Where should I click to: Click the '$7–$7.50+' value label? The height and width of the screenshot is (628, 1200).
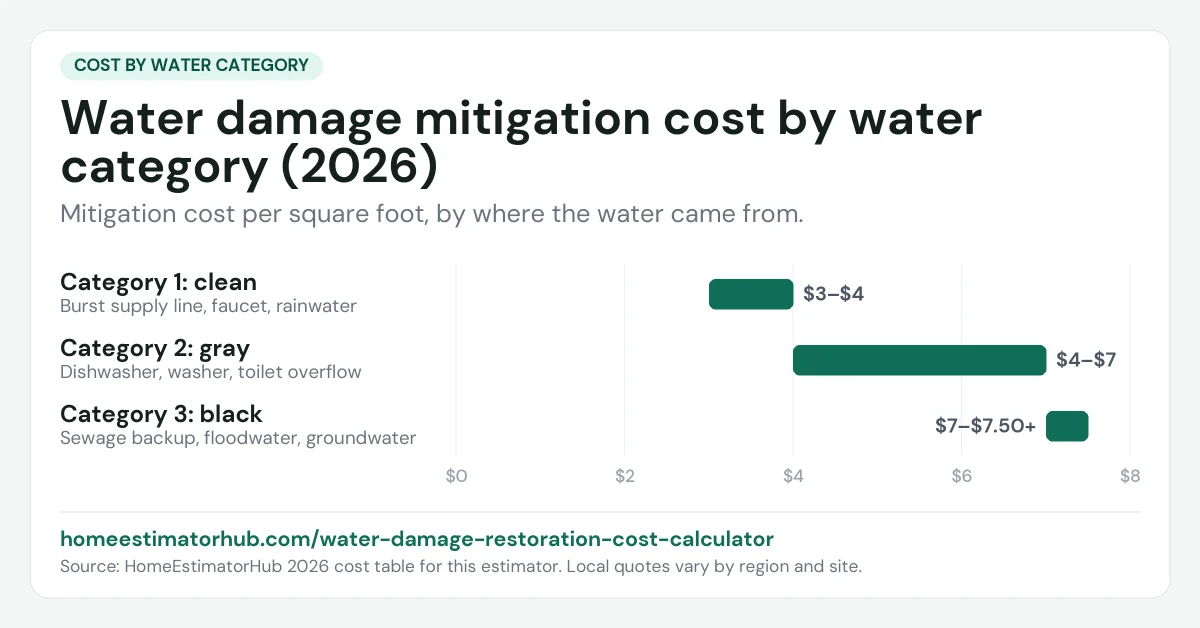pyautogui.click(x=985, y=427)
